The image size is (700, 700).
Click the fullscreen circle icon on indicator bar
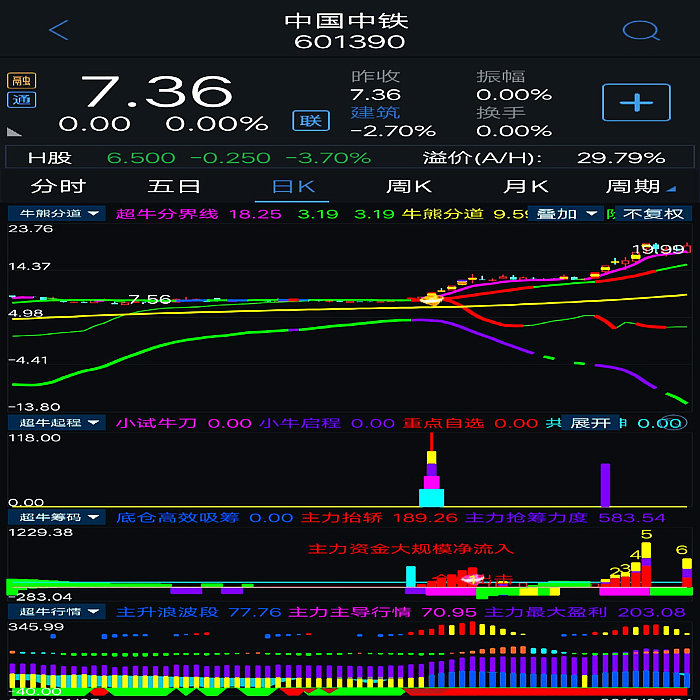[676, 423]
